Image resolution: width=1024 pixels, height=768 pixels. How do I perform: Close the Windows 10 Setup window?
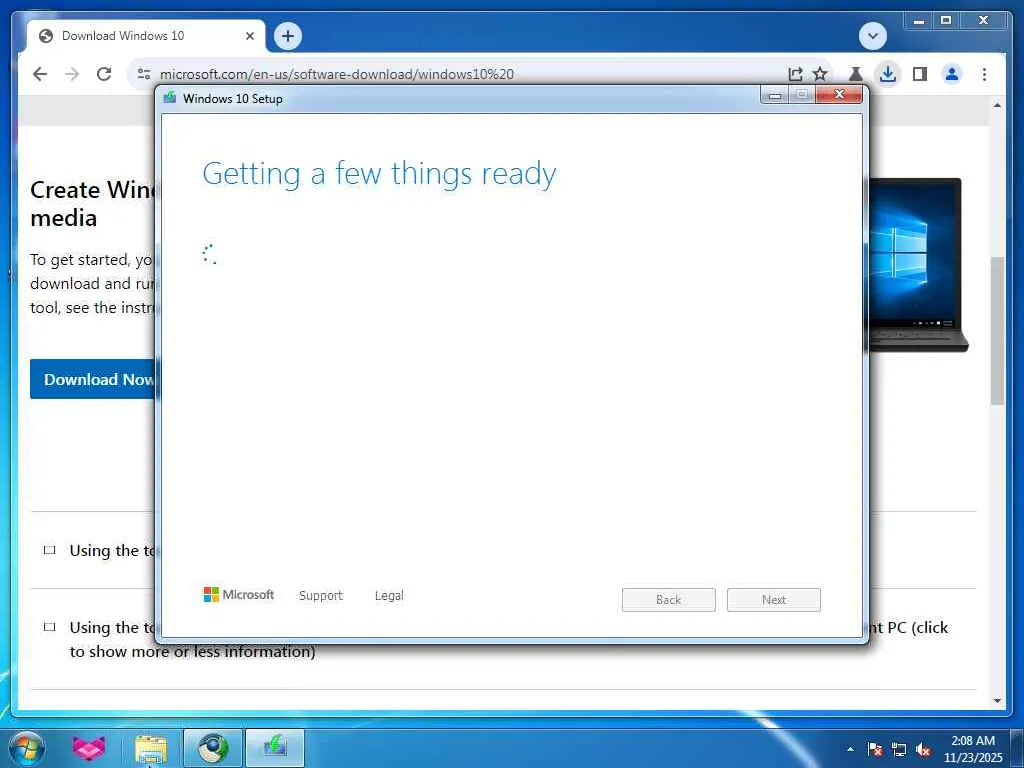(840, 95)
